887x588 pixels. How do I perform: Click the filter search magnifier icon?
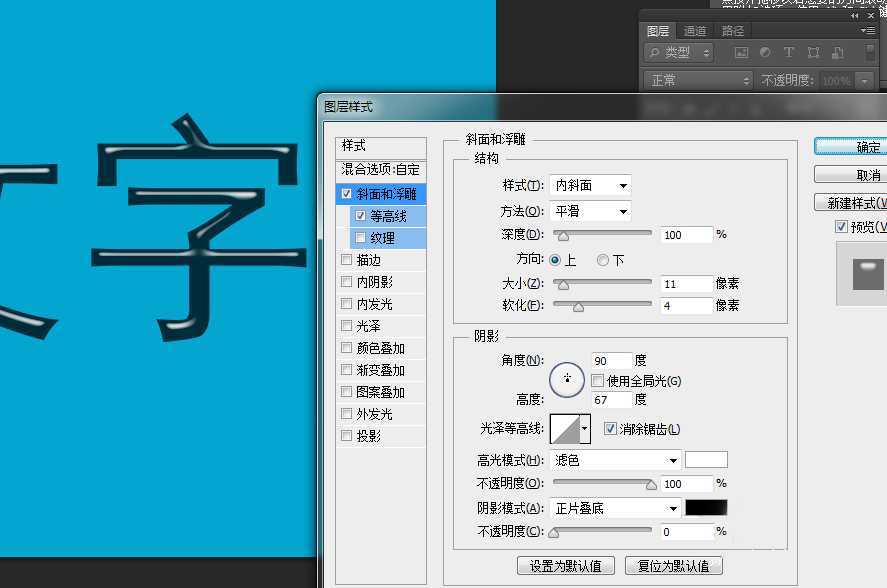coord(655,52)
